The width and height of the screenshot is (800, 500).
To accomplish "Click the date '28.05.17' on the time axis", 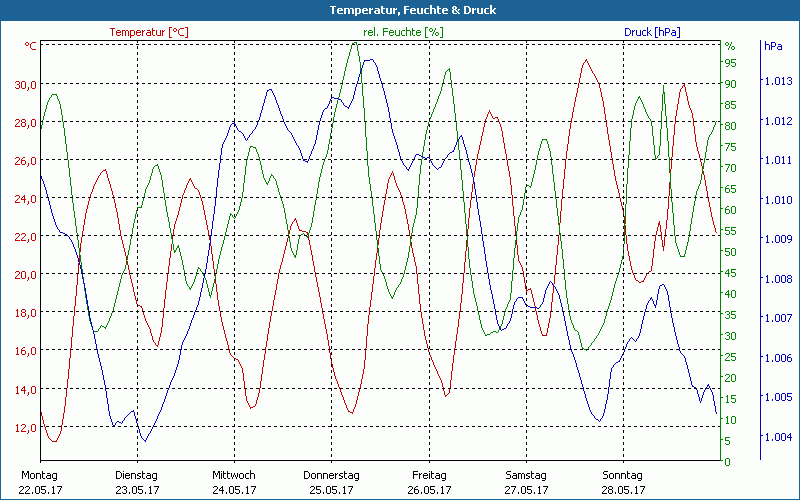I will tap(623, 490).
